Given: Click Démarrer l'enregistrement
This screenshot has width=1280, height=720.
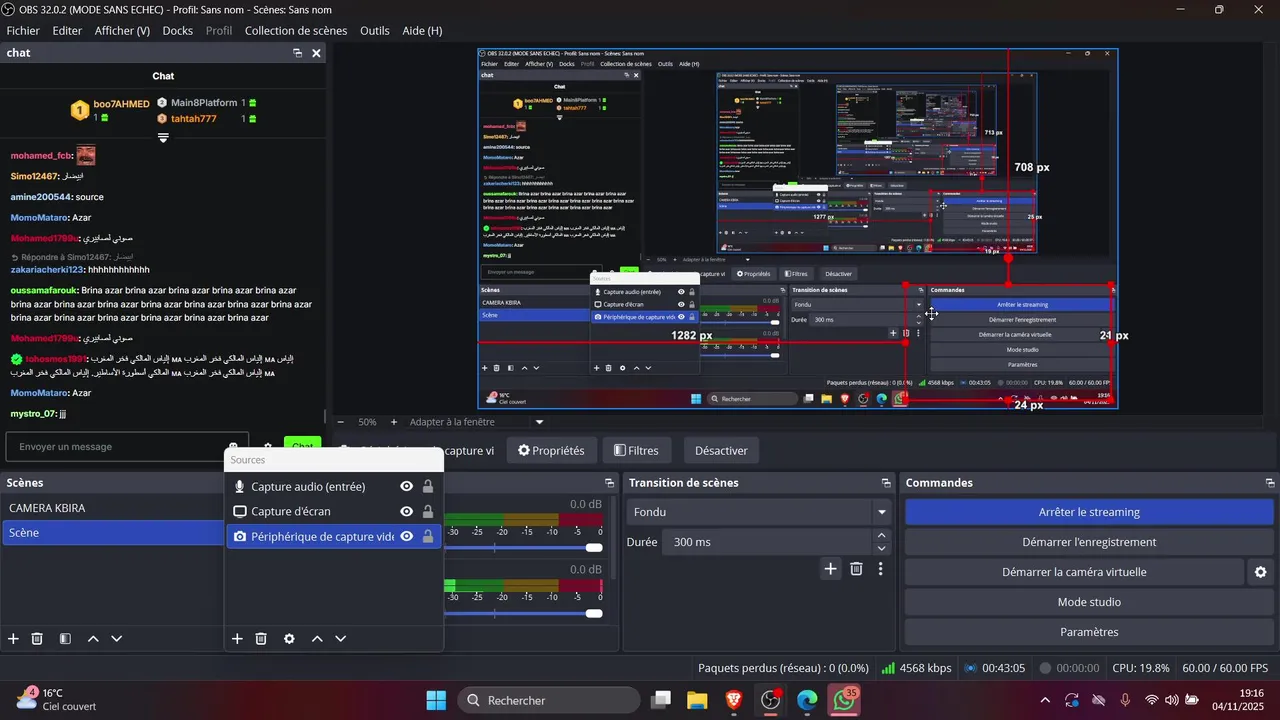Looking at the screenshot, I should point(1089,542).
